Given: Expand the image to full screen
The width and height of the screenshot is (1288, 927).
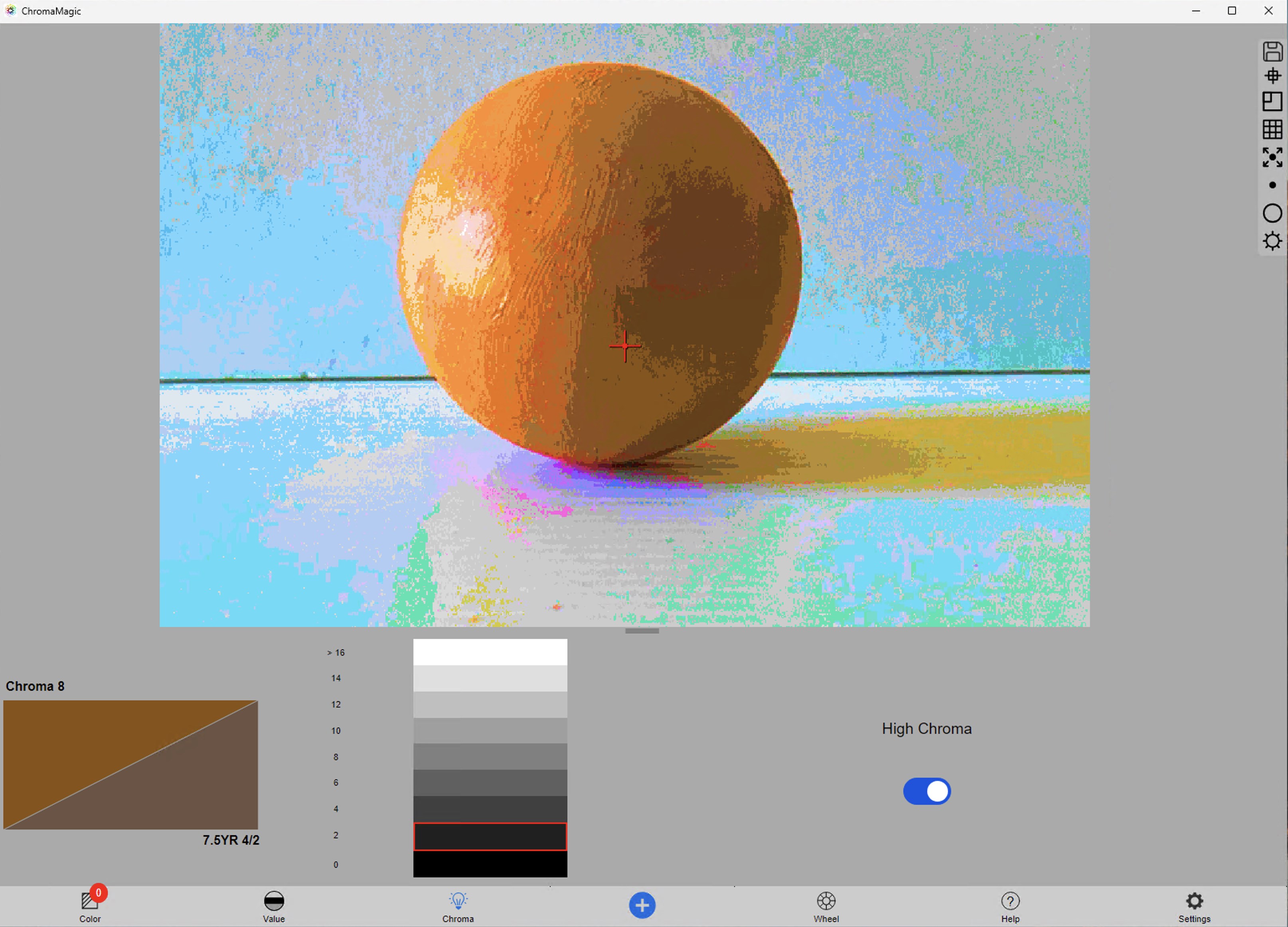Looking at the screenshot, I should (1273, 157).
